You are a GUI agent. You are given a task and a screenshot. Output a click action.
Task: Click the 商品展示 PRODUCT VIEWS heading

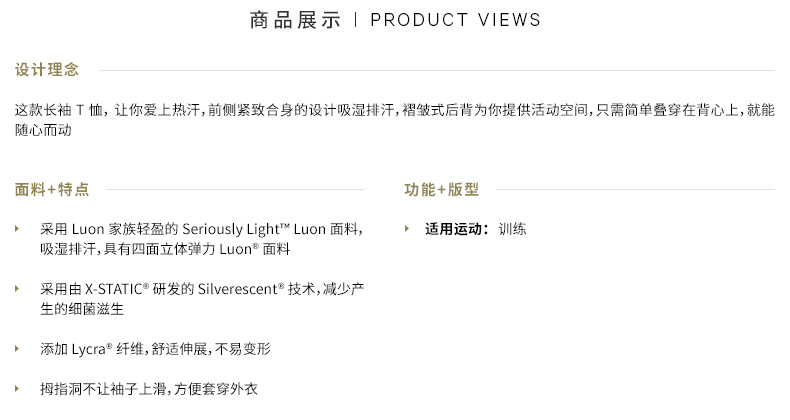click(x=396, y=20)
